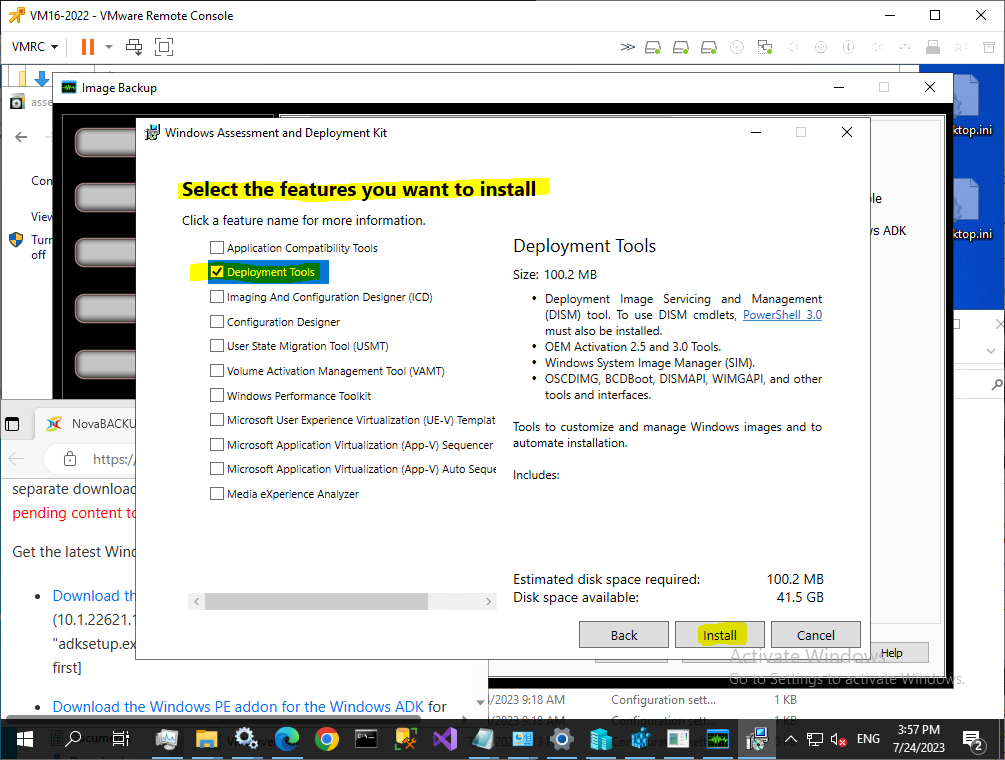Viewport: 1005px width, 760px height.
Task: Expand the VMRC device toolbar double-chevron
Action: tap(627, 47)
